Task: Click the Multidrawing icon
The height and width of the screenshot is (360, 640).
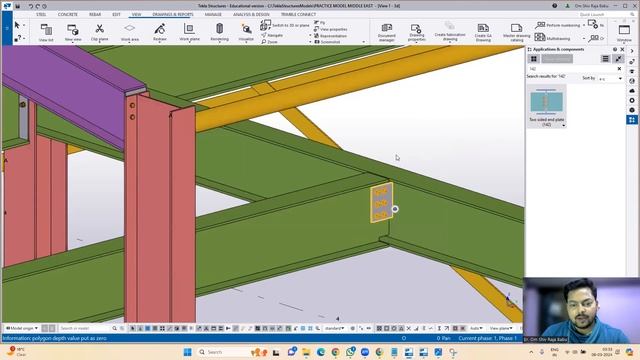Action: coord(540,38)
